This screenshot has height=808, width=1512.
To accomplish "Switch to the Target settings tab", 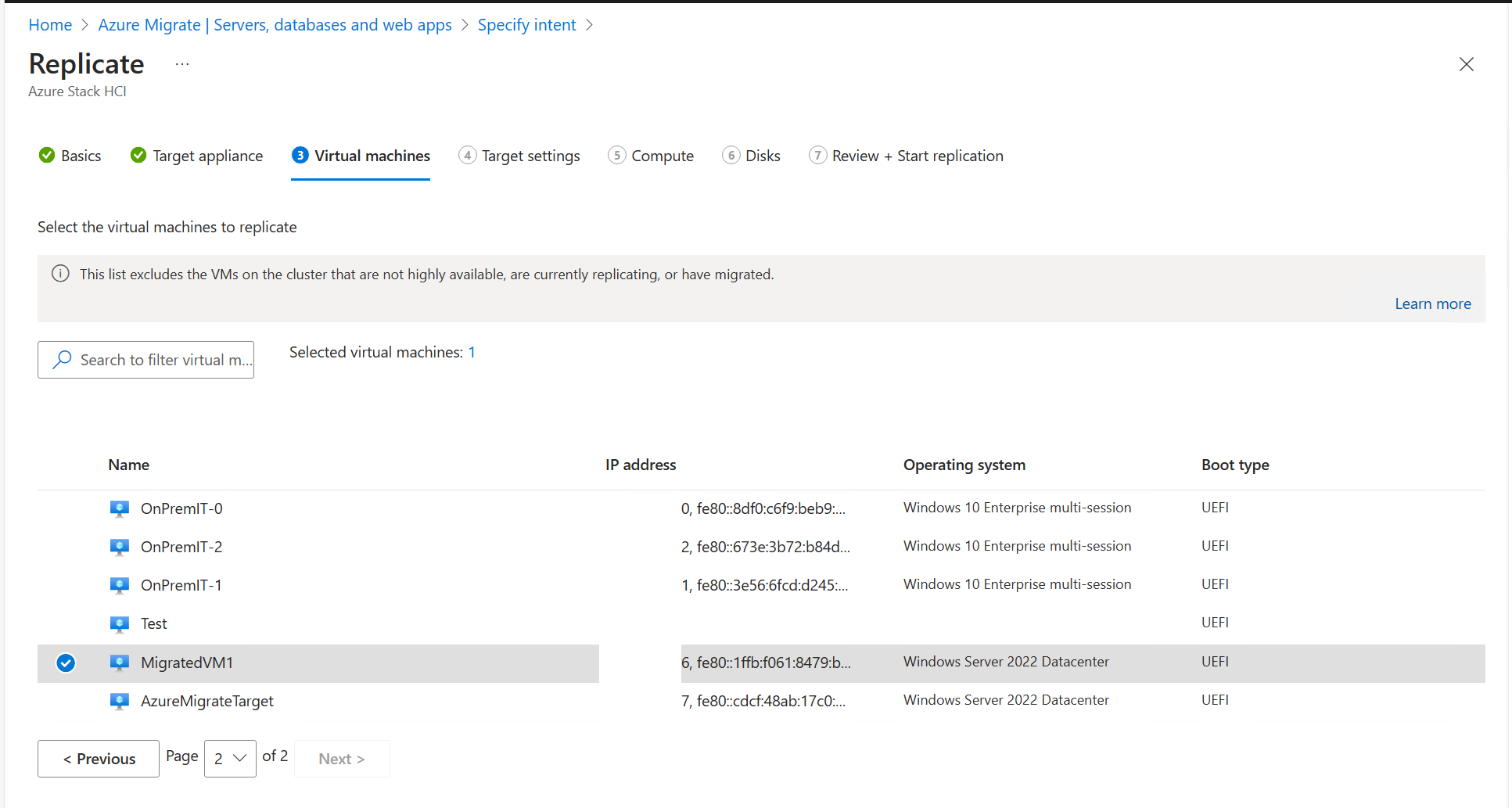I will 530,155.
